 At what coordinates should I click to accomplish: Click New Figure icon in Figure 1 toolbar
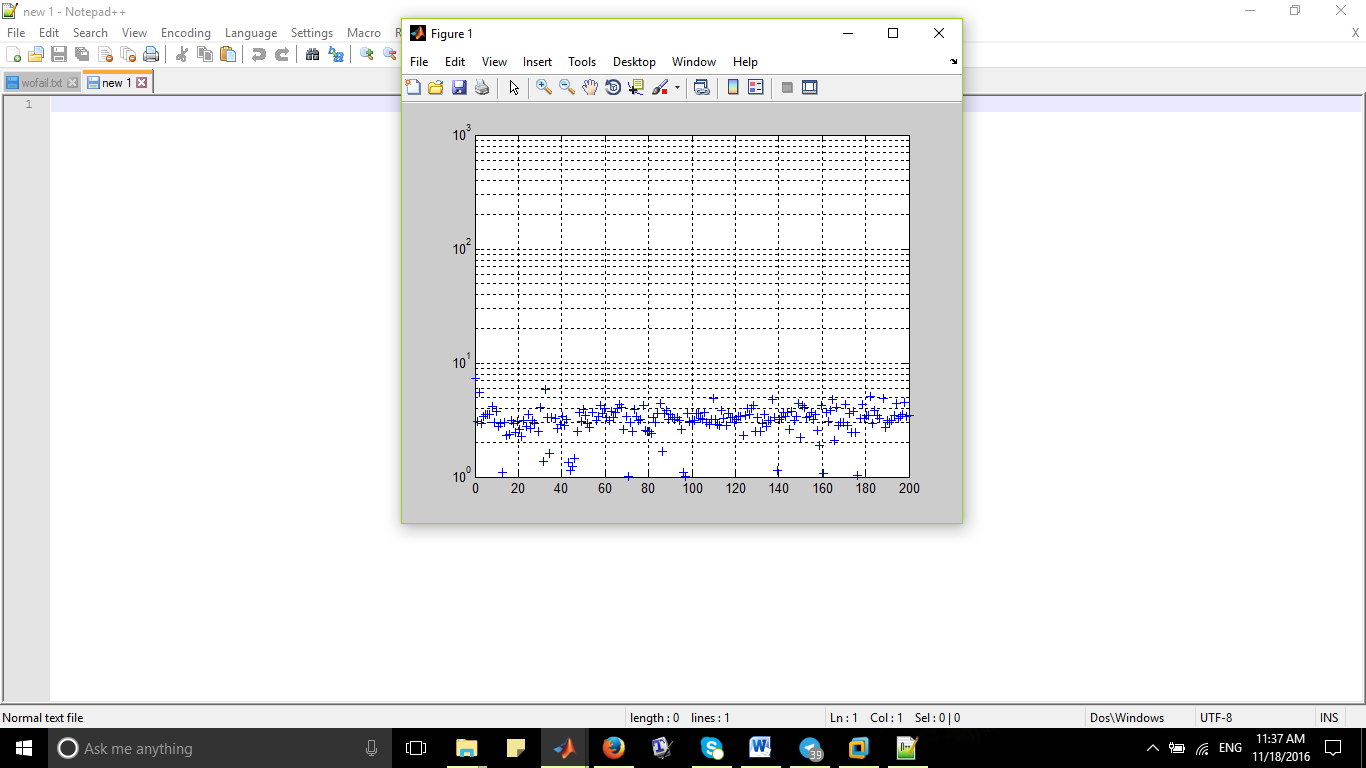(413, 88)
